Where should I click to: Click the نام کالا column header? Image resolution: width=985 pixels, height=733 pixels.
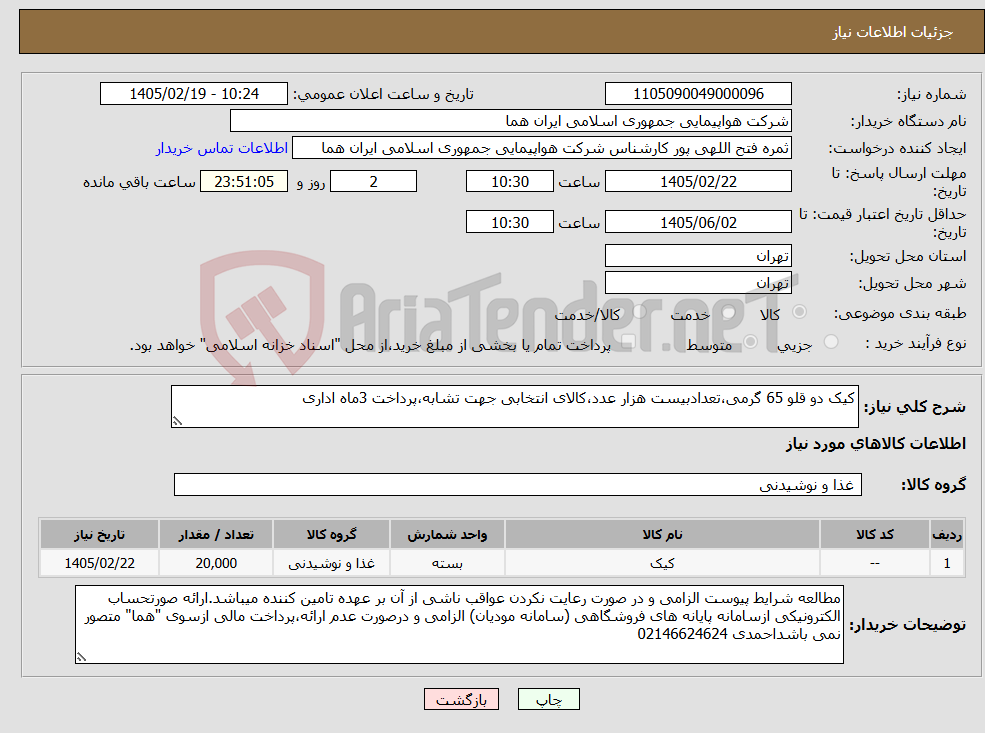pyautogui.click(x=662, y=535)
